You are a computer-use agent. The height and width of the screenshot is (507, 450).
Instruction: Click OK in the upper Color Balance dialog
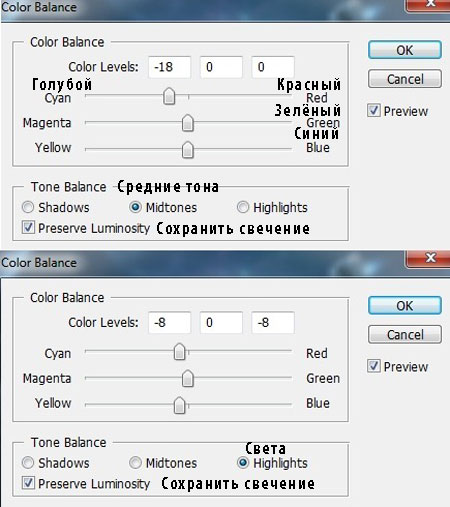pos(405,50)
